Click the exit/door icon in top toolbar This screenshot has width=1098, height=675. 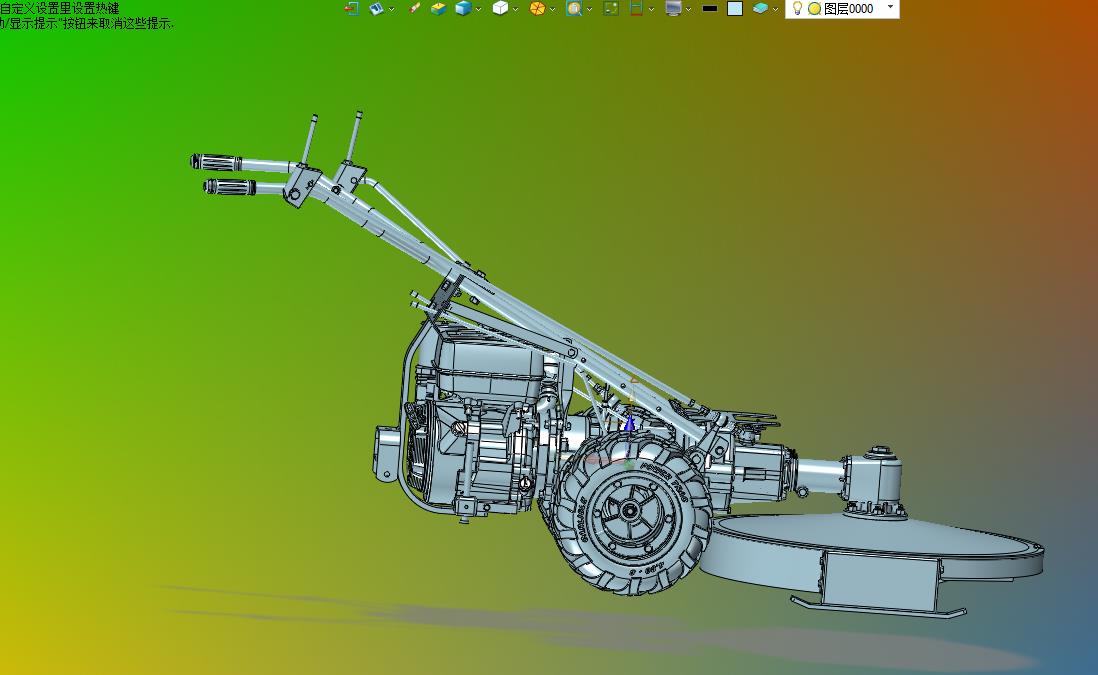pos(352,8)
